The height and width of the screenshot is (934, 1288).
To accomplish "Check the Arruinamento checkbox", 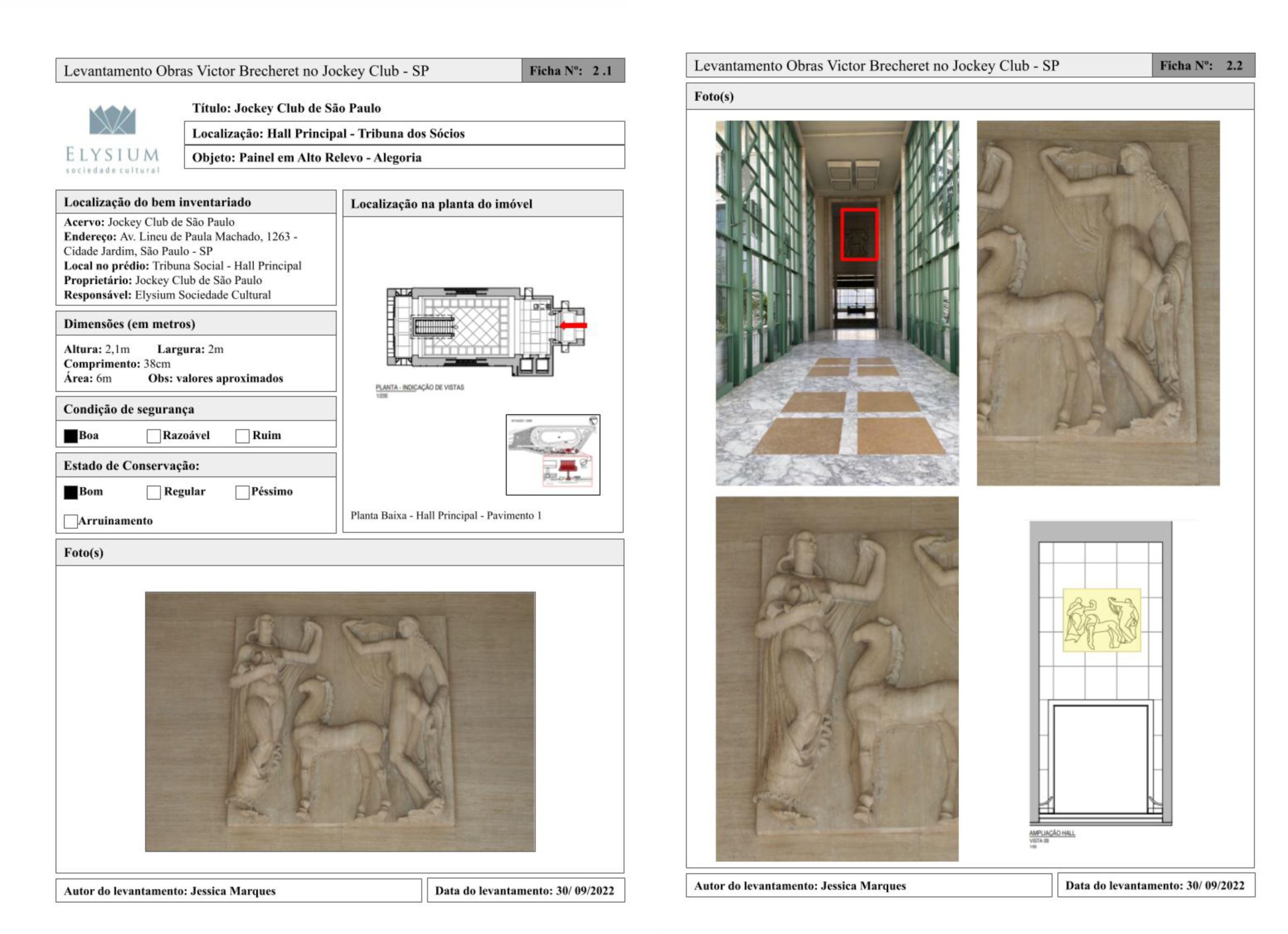I will [70, 521].
